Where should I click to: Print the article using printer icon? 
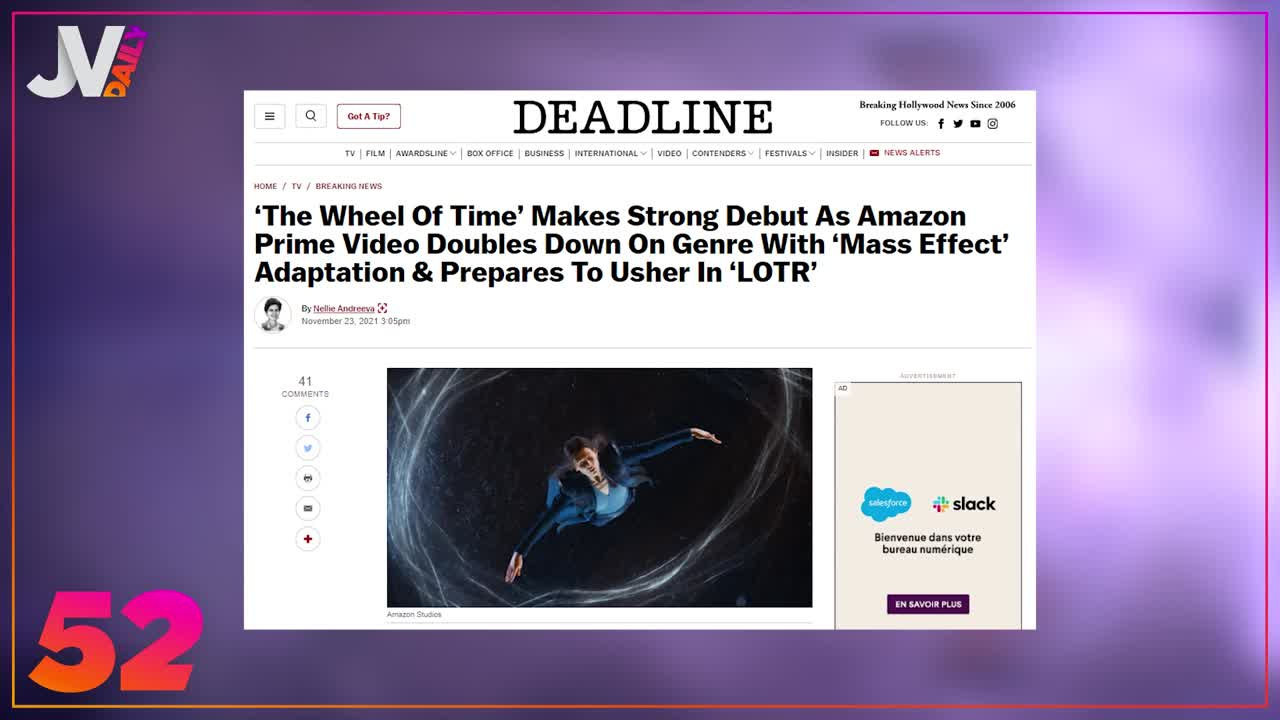coord(307,478)
